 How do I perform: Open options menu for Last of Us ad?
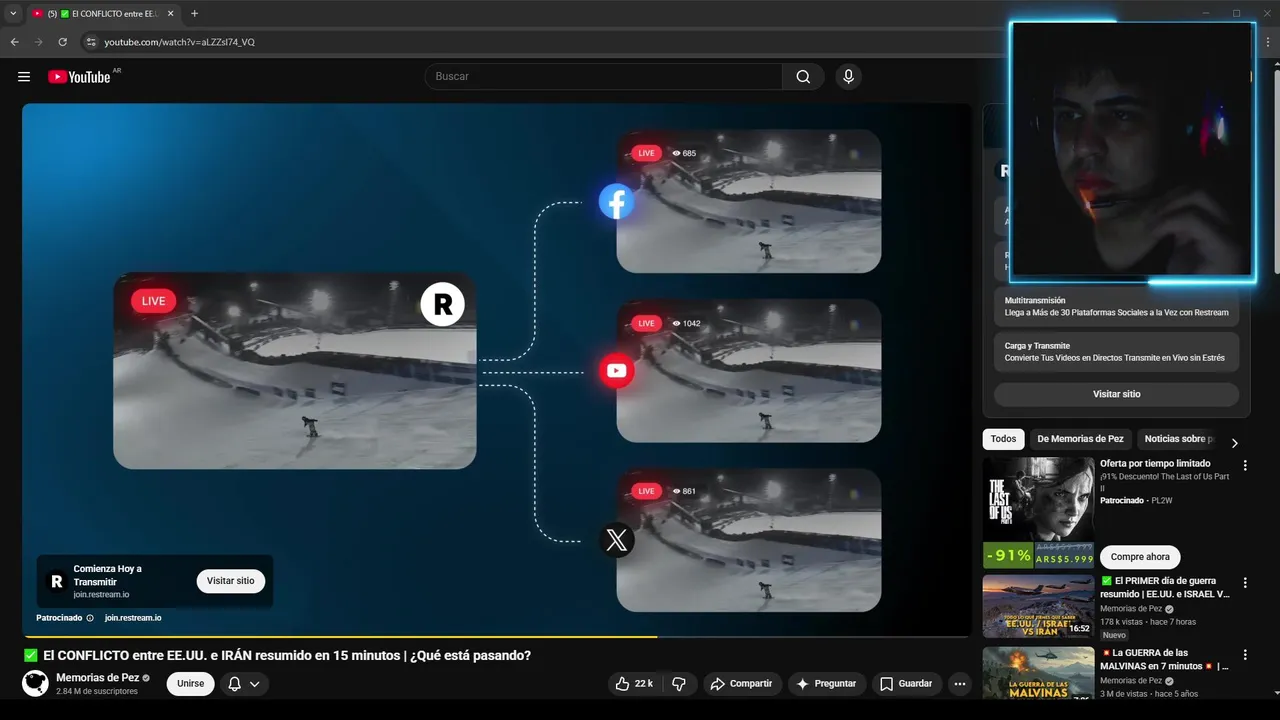click(x=1245, y=465)
